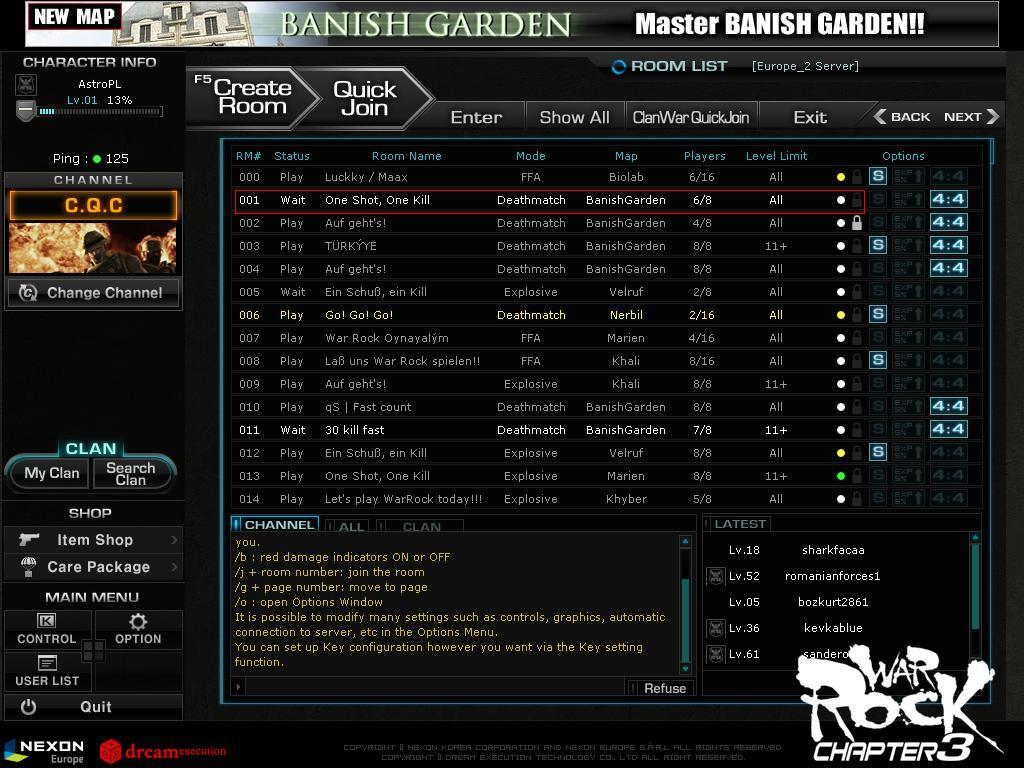Click the clan emblem next to kevkablue
1024x768 pixels.
click(x=716, y=628)
